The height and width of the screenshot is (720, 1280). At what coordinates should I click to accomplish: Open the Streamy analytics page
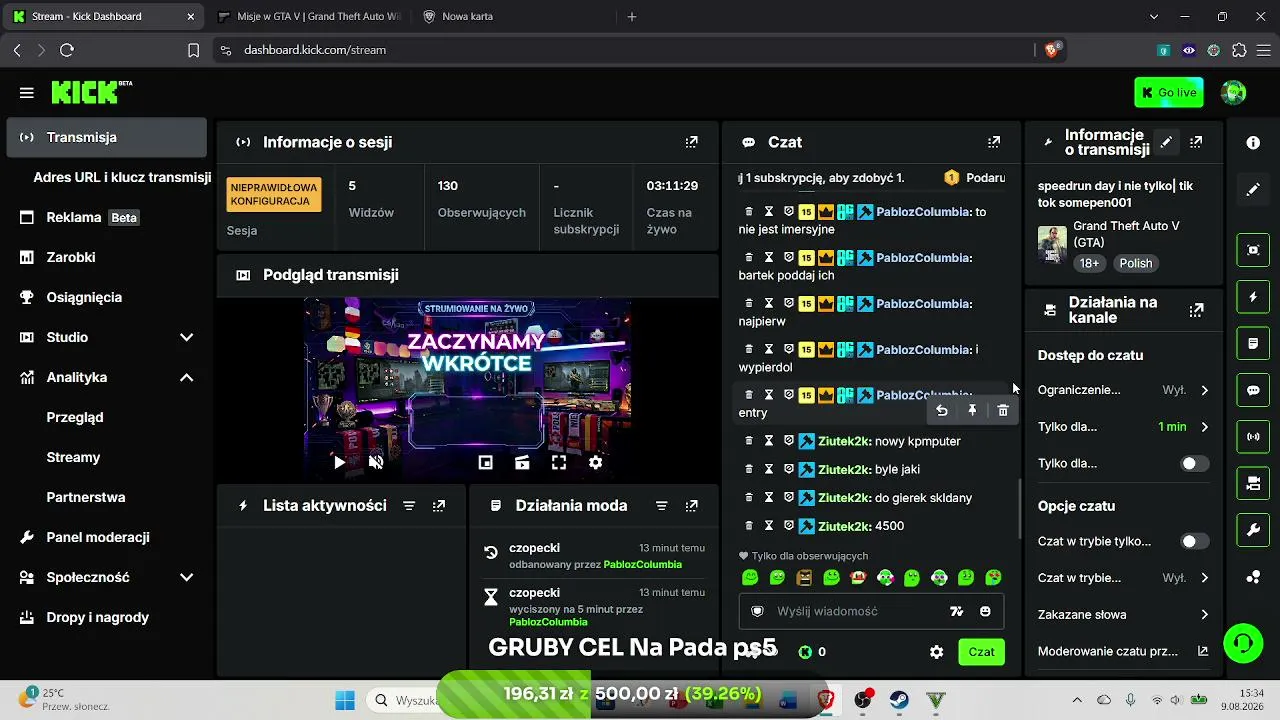(x=73, y=457)
